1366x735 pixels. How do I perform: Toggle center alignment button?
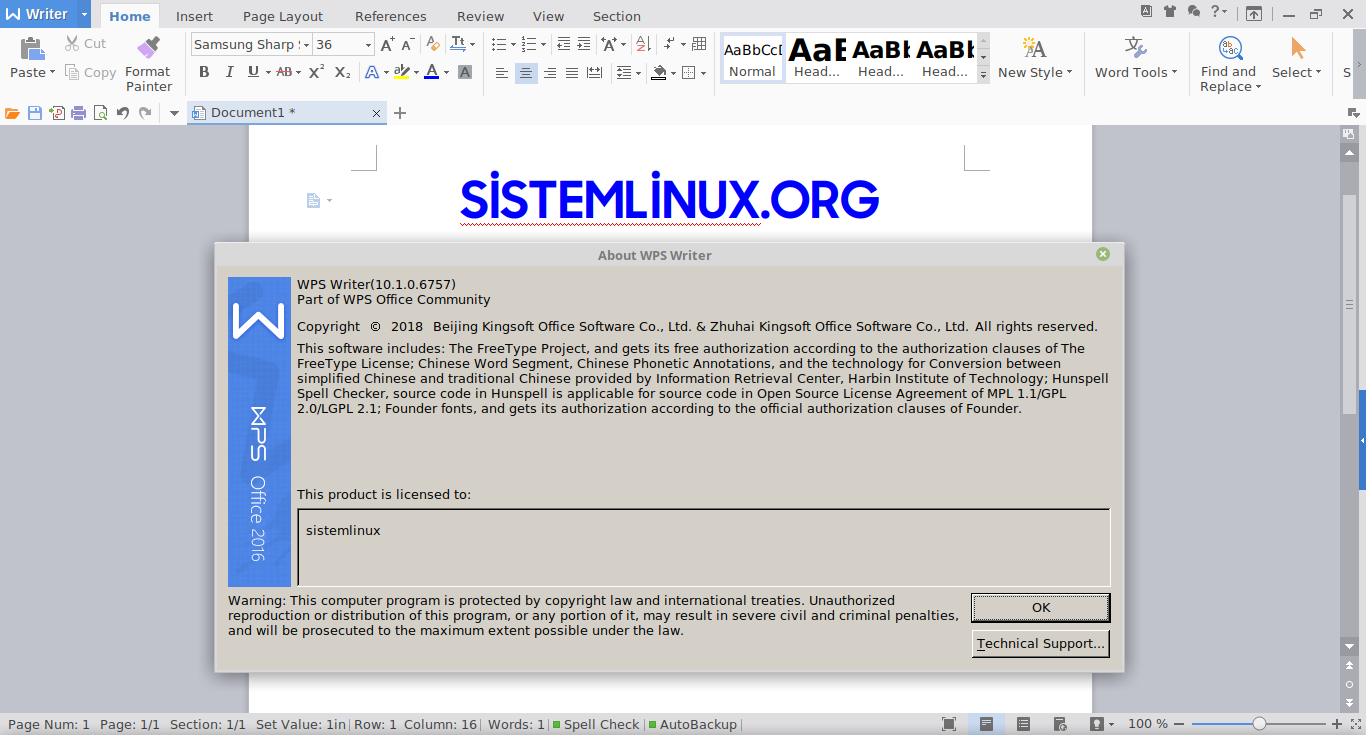(526, 73)
